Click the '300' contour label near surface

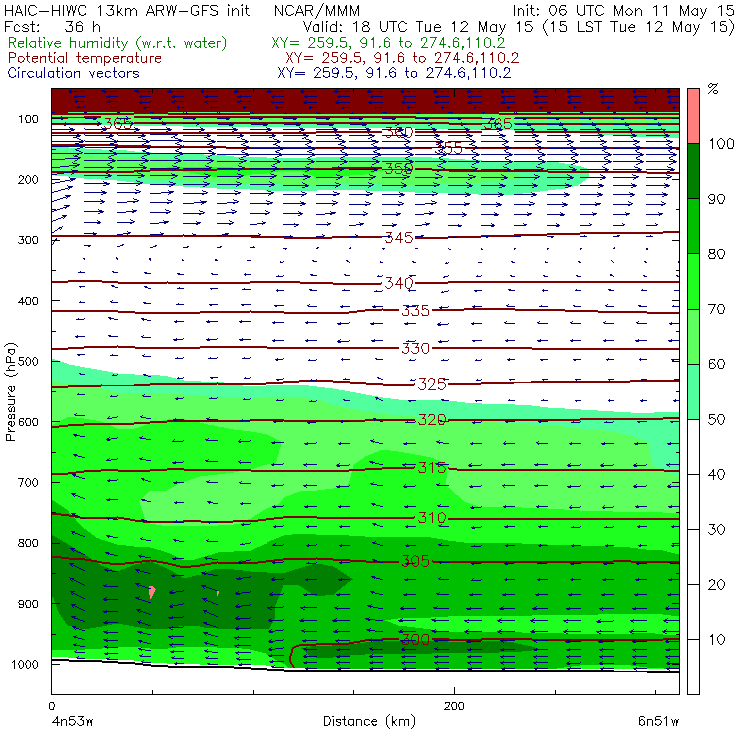coord(415,640)
